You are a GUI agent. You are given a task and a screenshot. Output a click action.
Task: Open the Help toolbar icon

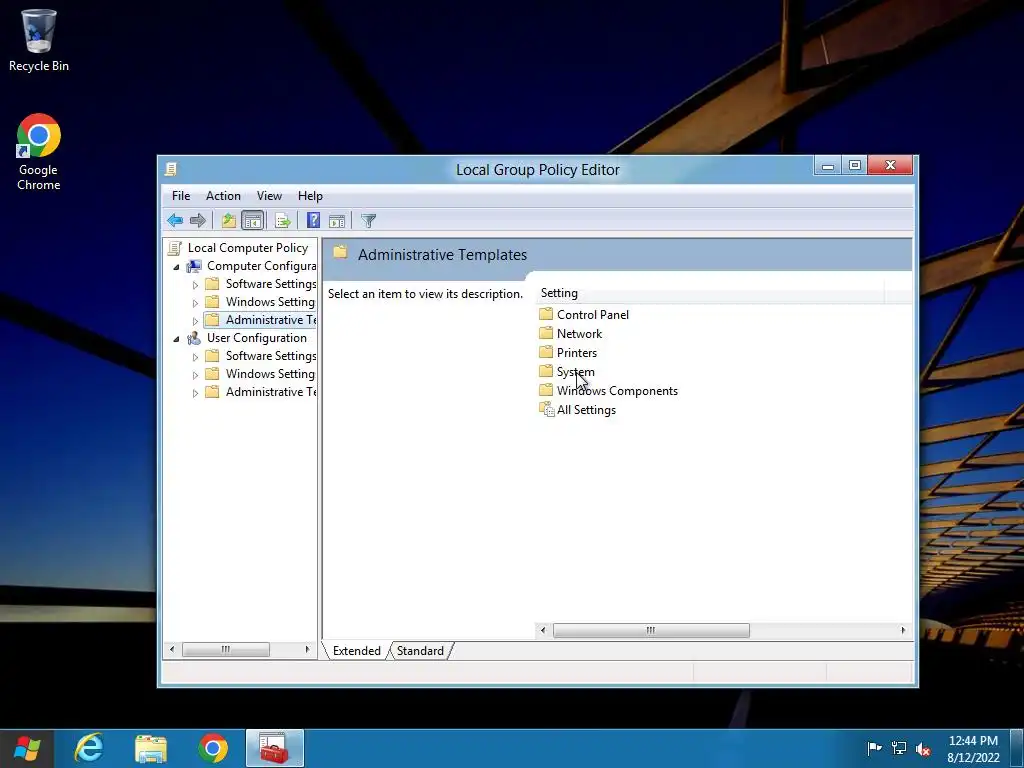coord(313,221)
